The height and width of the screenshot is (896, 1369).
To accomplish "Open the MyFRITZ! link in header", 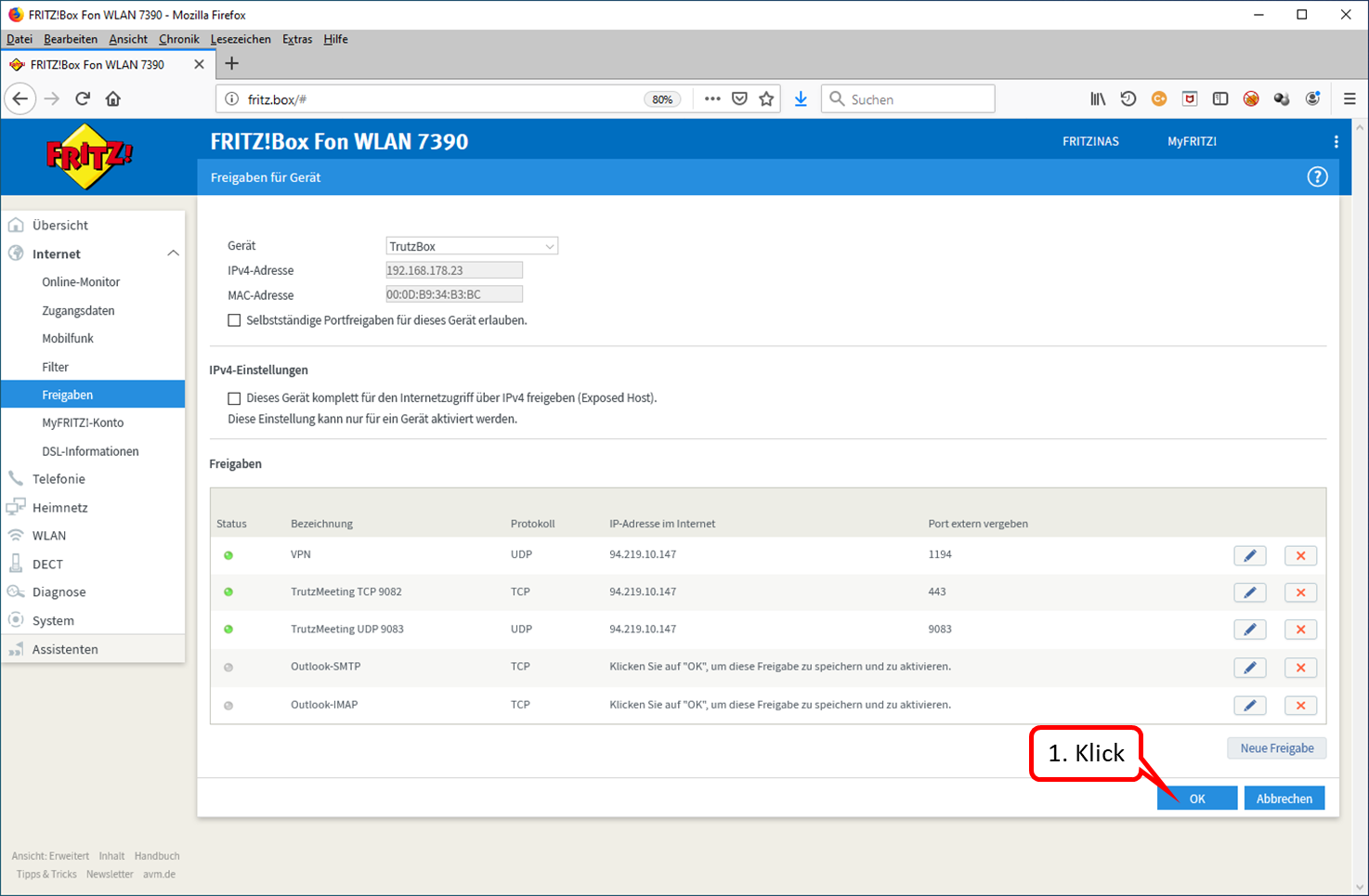I will coord(1192,141).
